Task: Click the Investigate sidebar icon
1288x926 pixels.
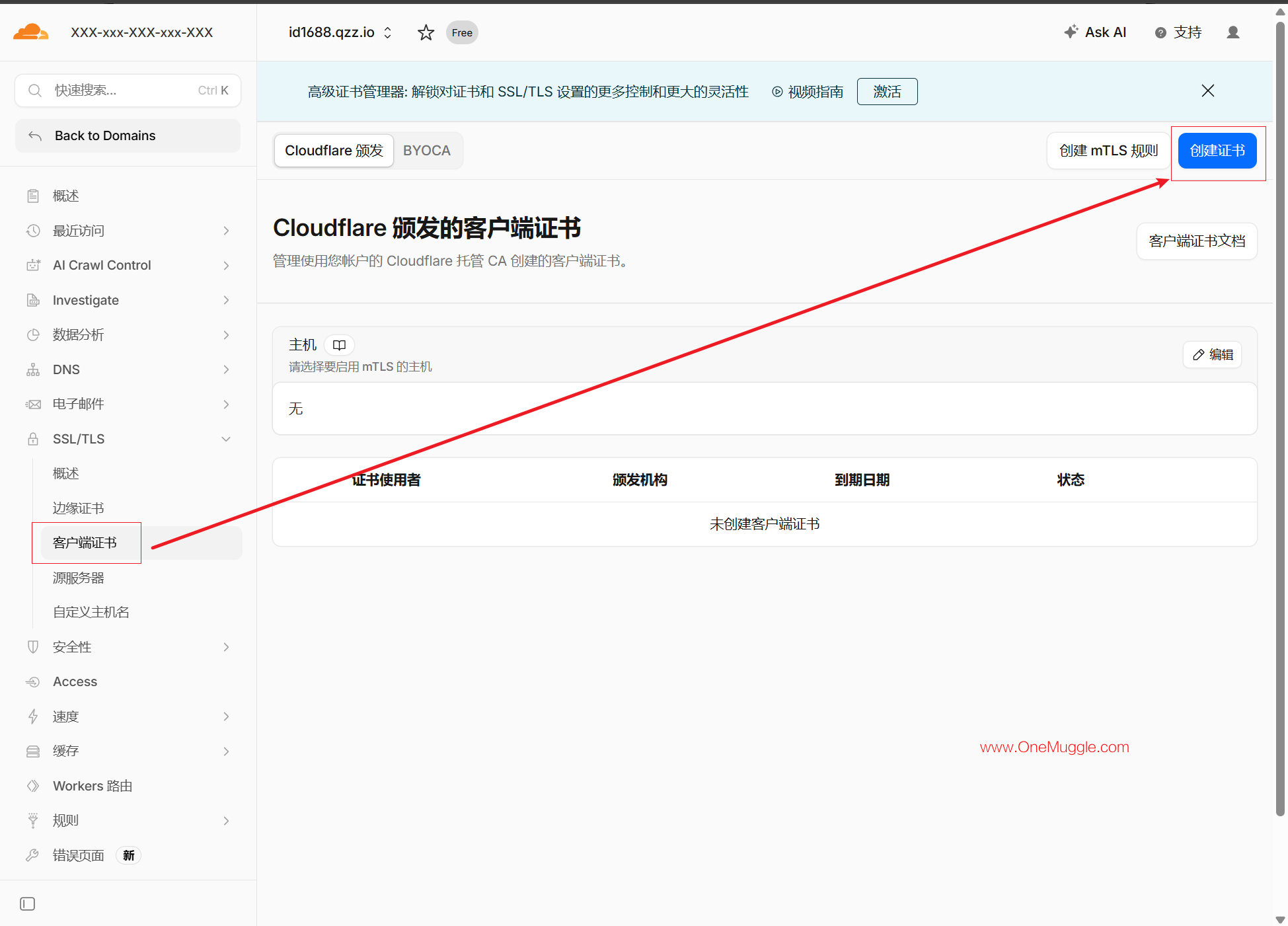Action: [33, 300]
